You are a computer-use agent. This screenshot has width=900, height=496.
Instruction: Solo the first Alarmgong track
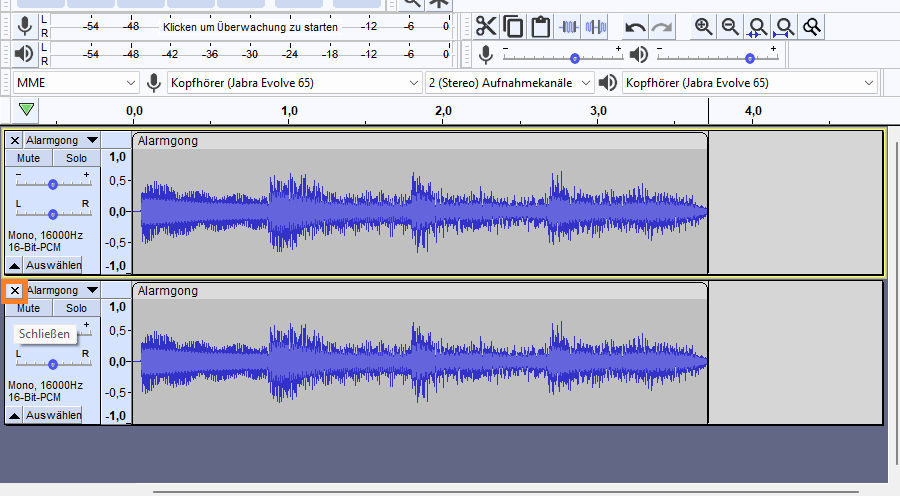[76, 158]
